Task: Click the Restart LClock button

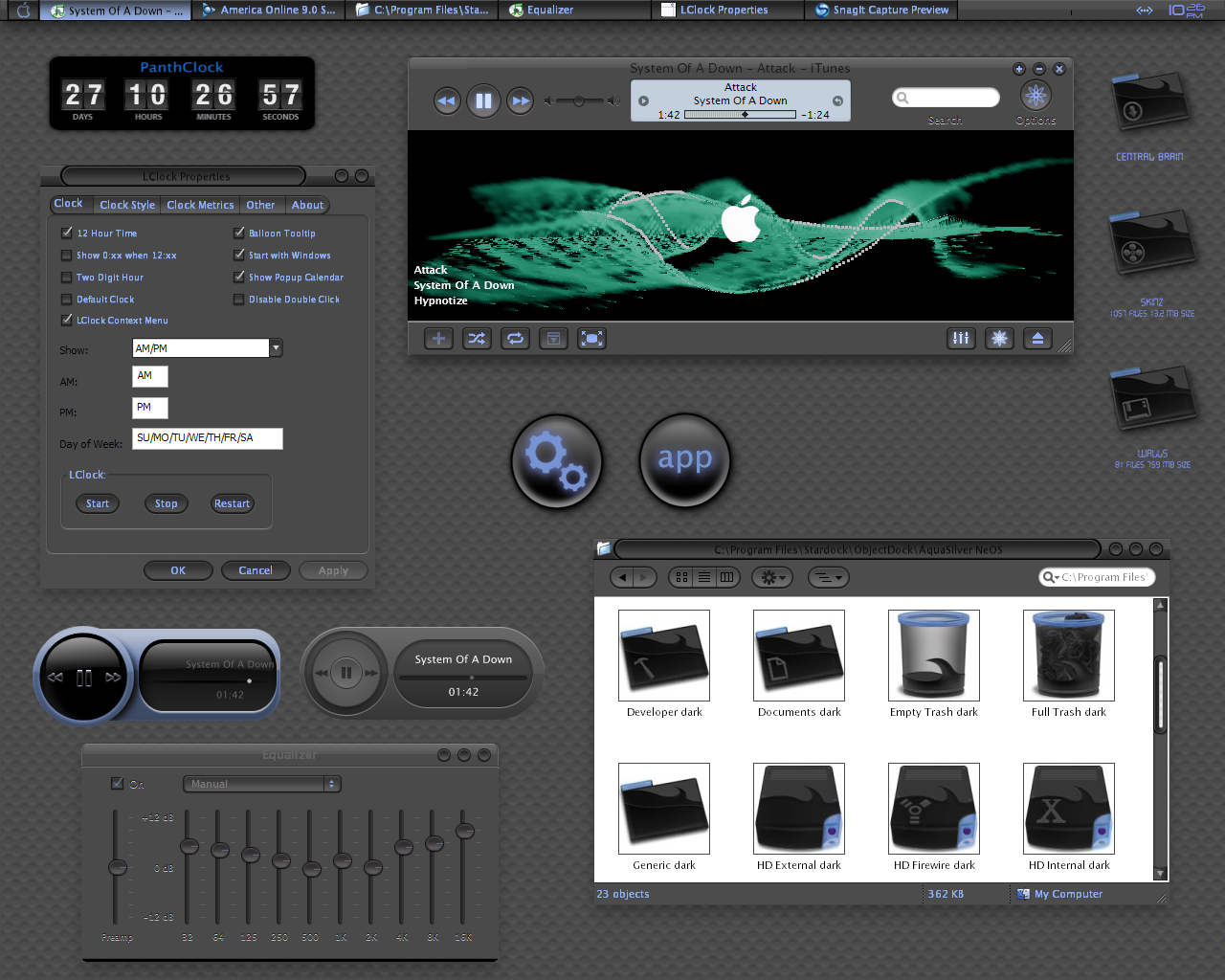Action: point(232,503)
